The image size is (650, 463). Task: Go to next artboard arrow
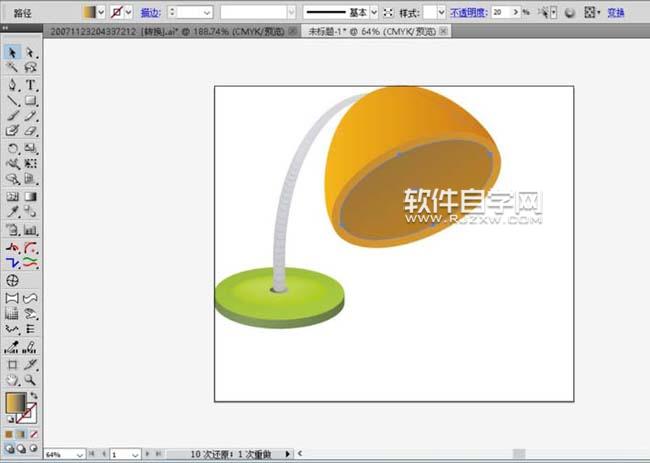pos(147,454)
